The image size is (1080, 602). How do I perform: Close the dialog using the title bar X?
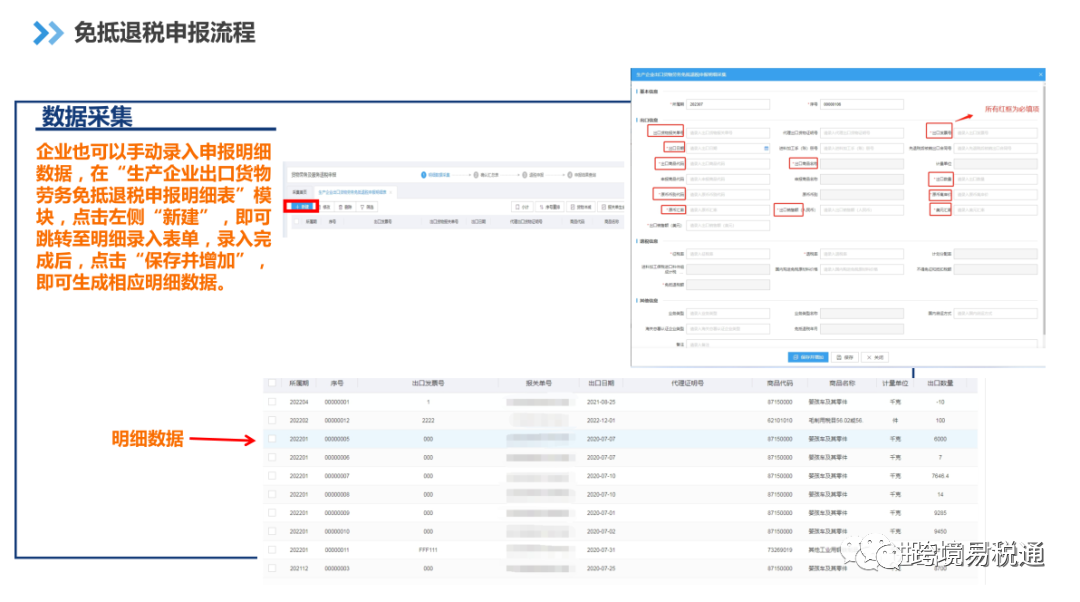(x=1041, y=74)
